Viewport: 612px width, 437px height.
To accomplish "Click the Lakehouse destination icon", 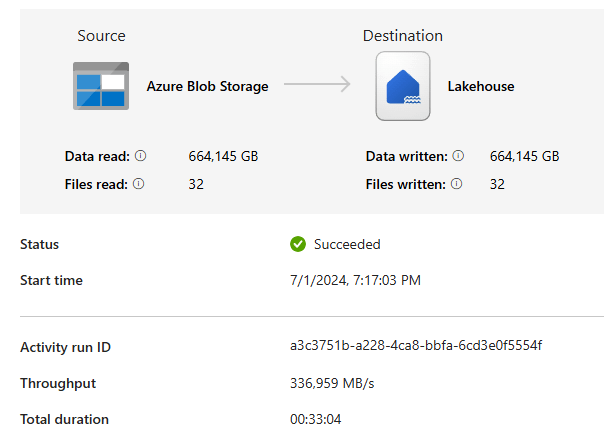I will [402, 86].
